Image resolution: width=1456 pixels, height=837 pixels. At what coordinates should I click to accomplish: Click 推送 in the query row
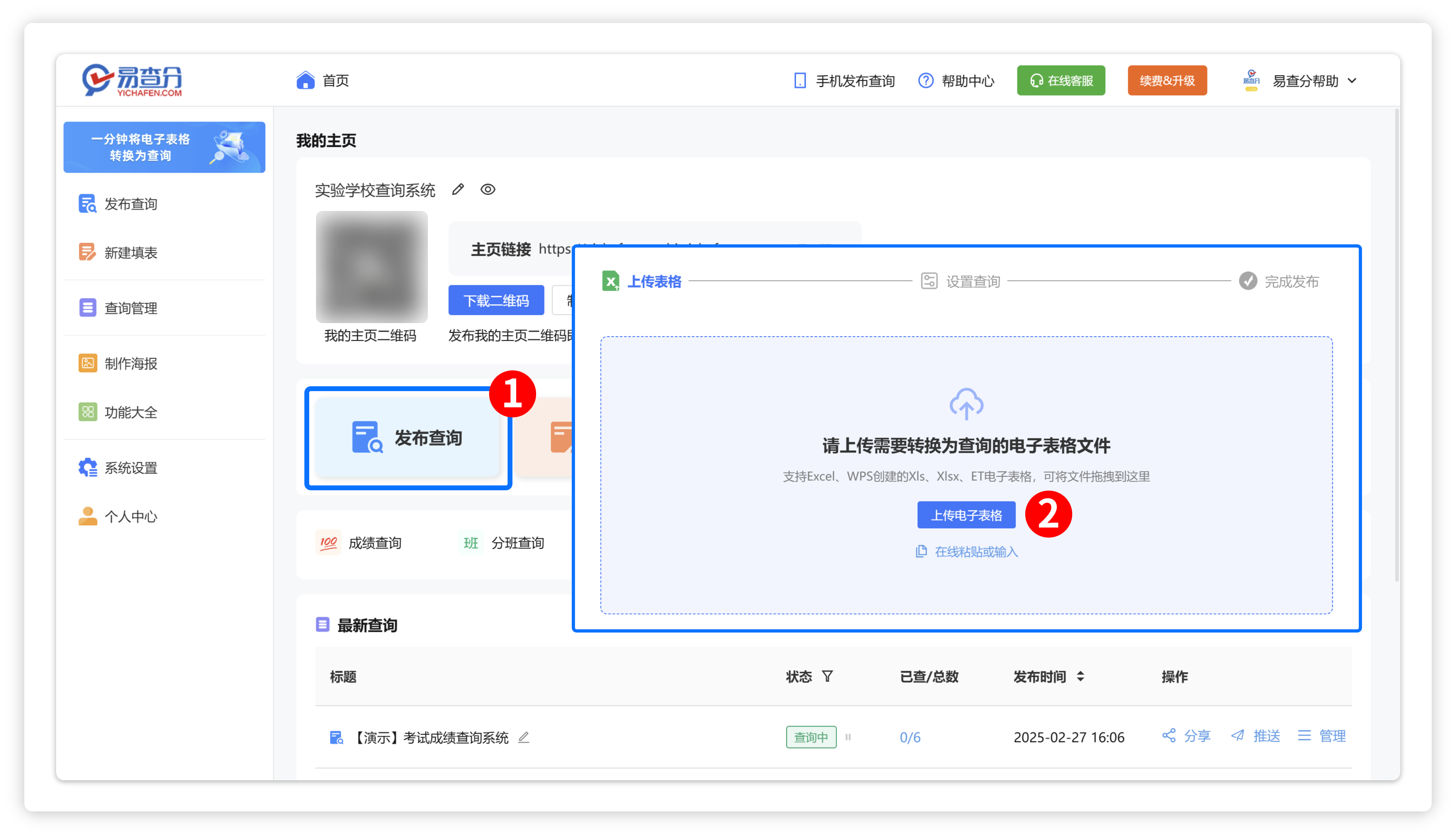1255,737
